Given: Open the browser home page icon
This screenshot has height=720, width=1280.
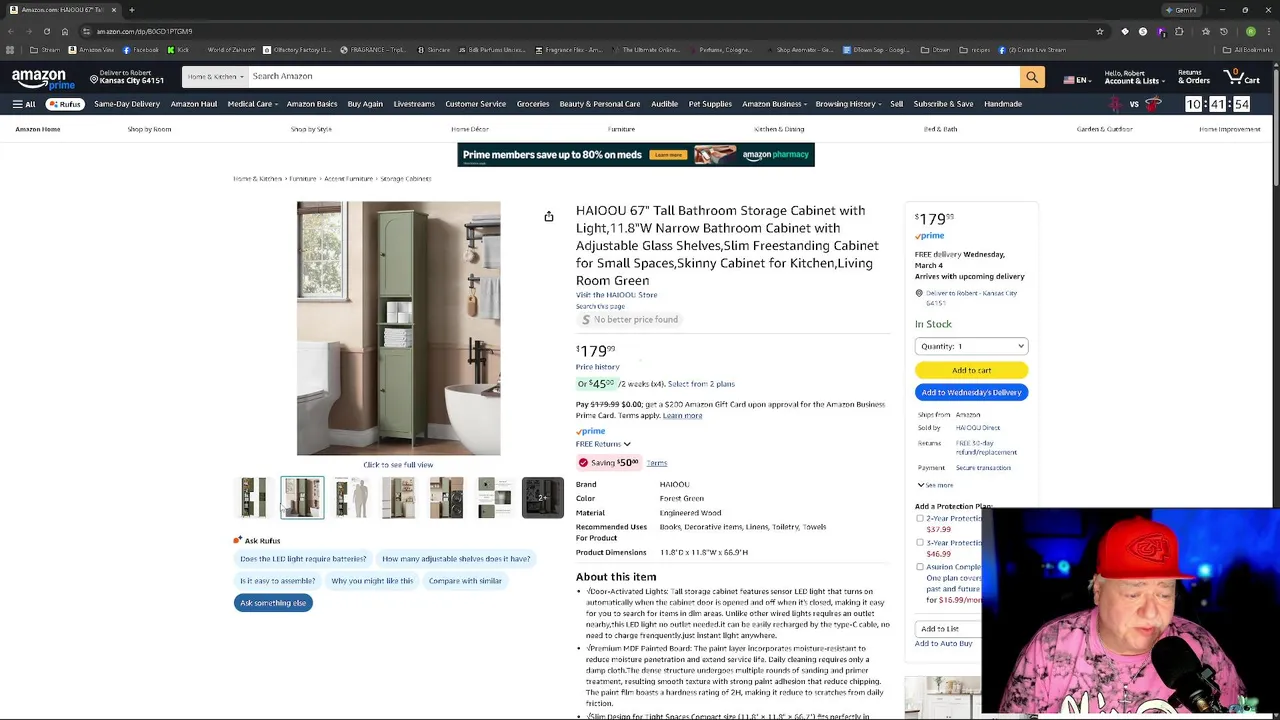Looking at the screenshot, I should coord(64,31).
